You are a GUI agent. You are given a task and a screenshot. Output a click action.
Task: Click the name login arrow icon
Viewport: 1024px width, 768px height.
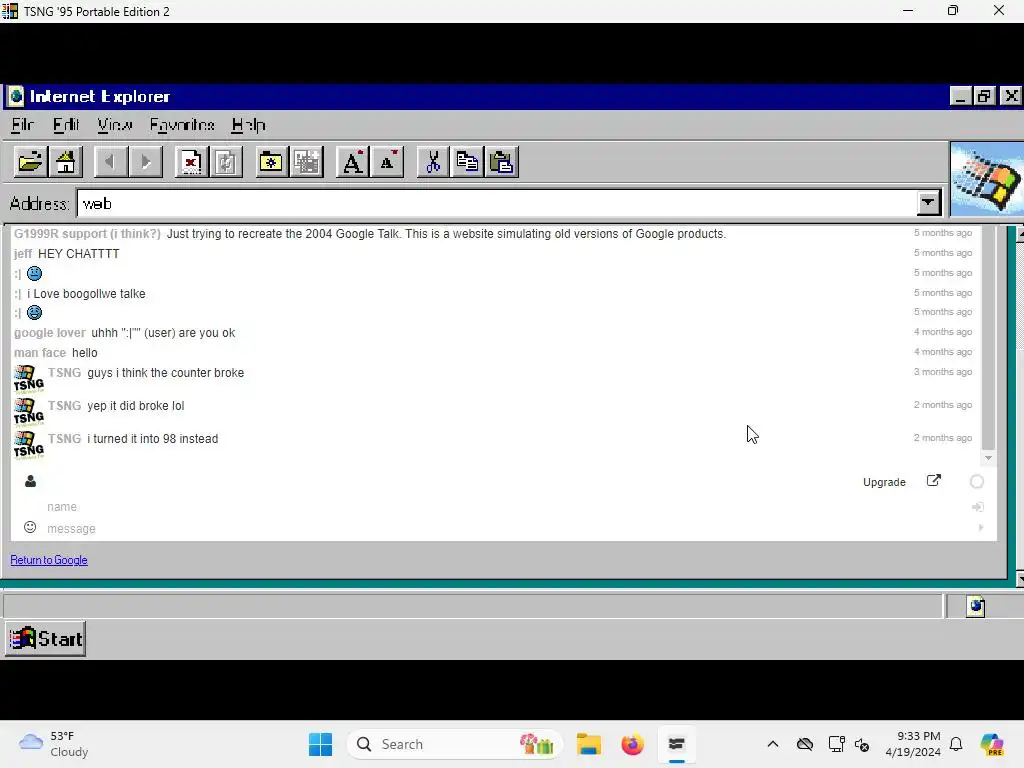click(978, 507)
